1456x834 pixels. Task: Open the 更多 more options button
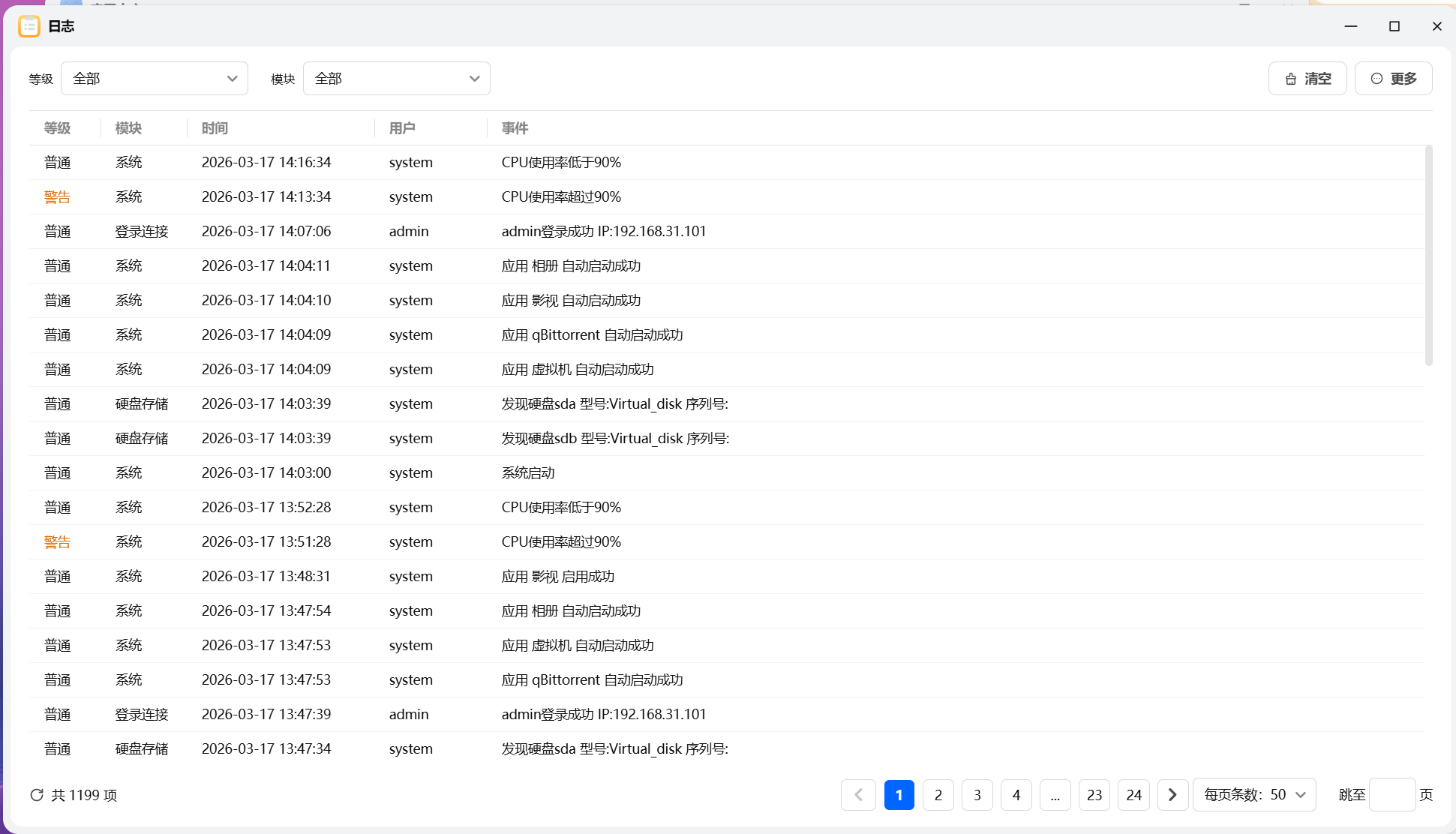pos(1393,79)
